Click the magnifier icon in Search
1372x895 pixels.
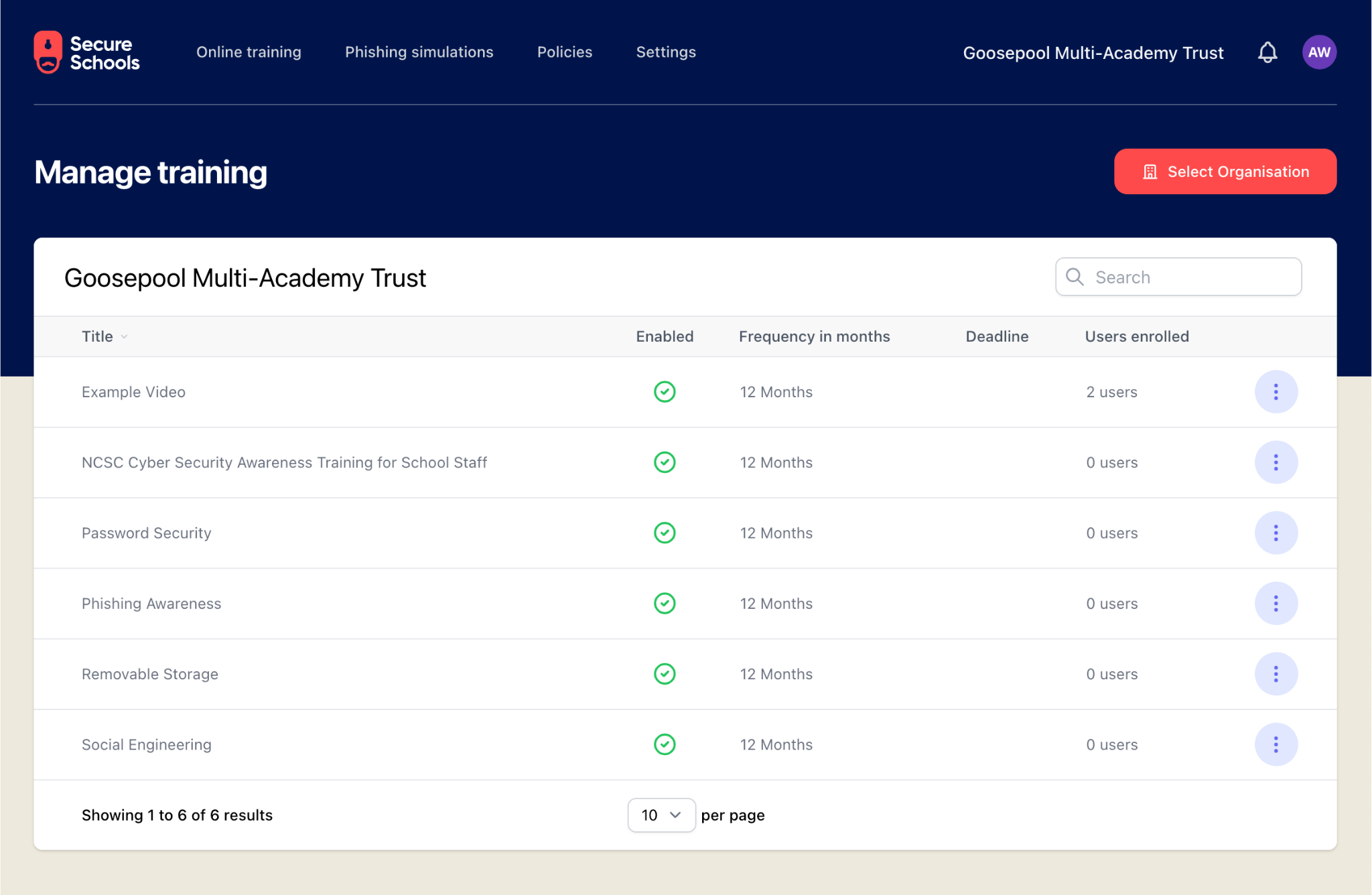[1075, 277]
